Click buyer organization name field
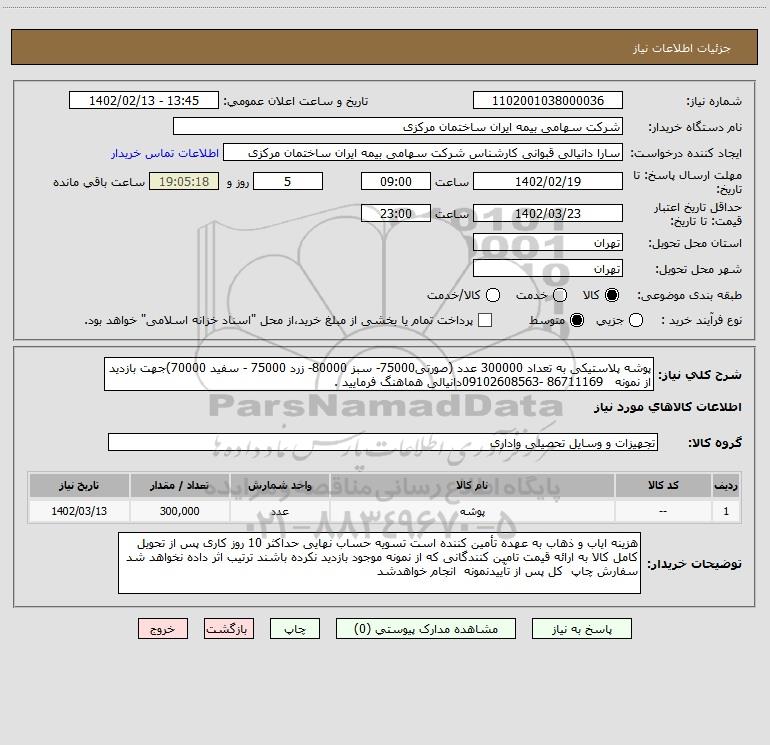The image size is (770, 745). tap(398, 127)
